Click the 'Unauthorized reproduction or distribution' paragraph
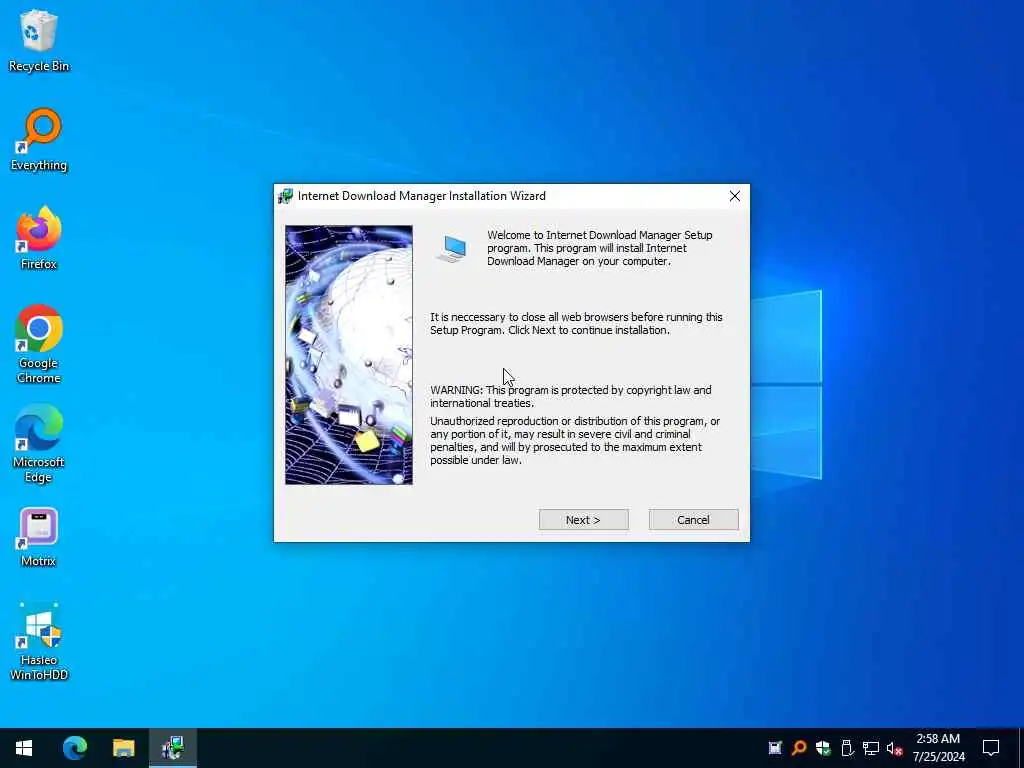1024x768 pixels. click(x=575, y=441)
